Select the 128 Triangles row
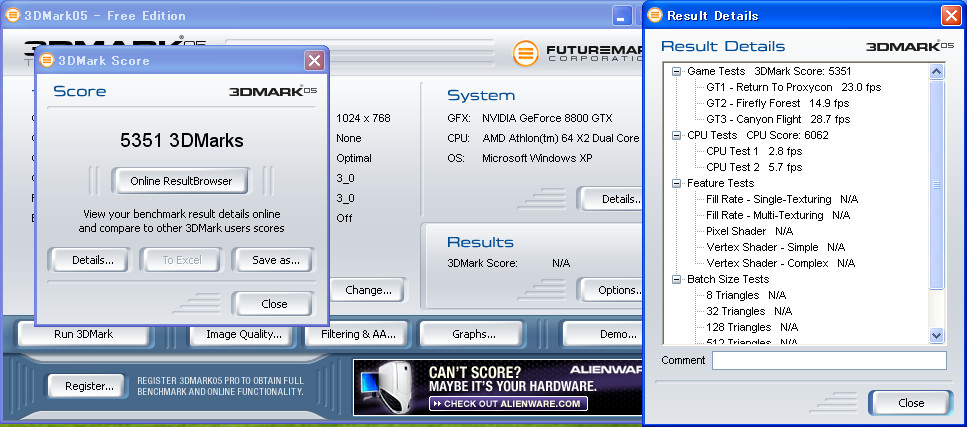 pyautogui.click(x=752, y=328)
